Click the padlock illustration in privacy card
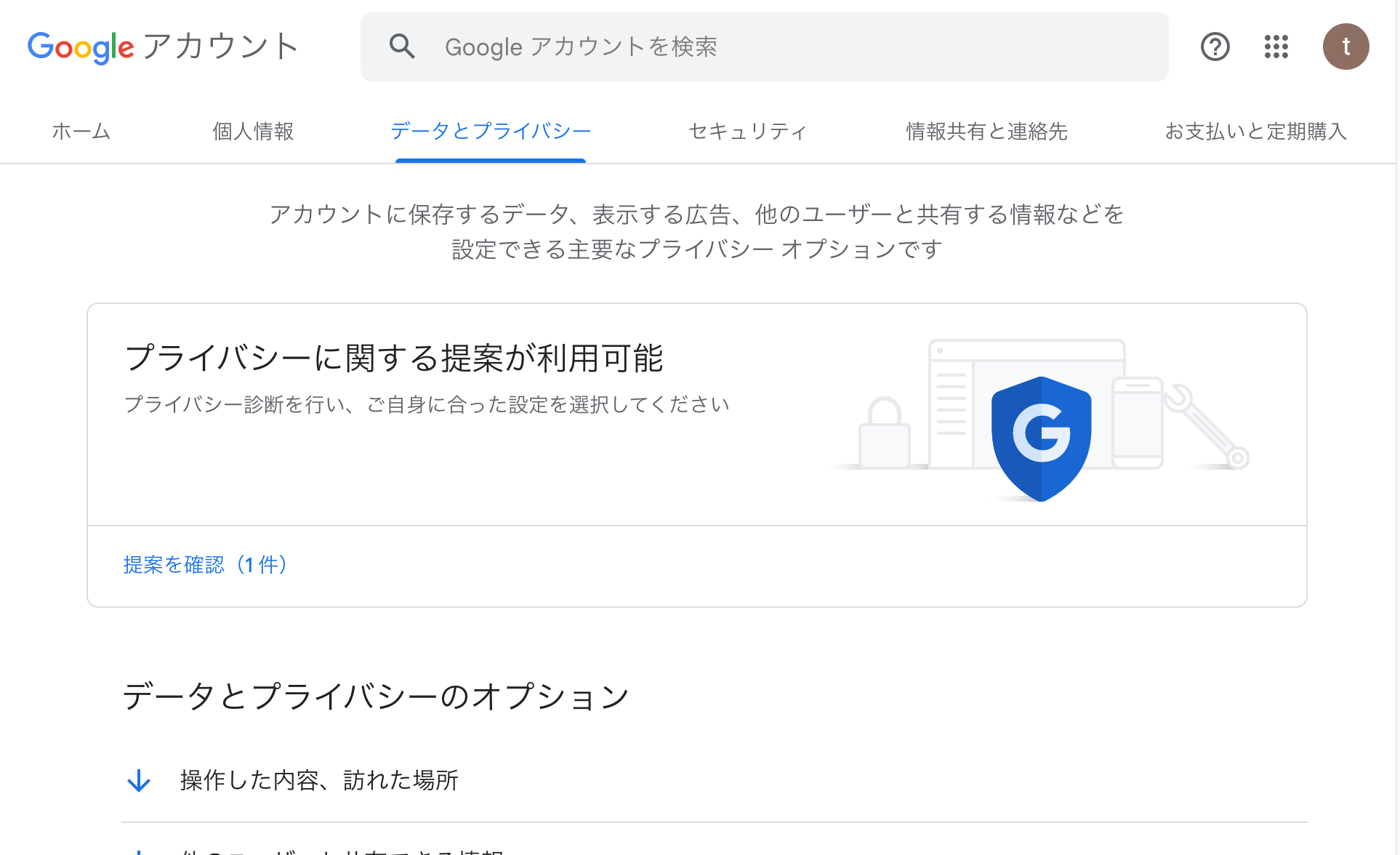The image size is (1400, 855). (884, 432)
